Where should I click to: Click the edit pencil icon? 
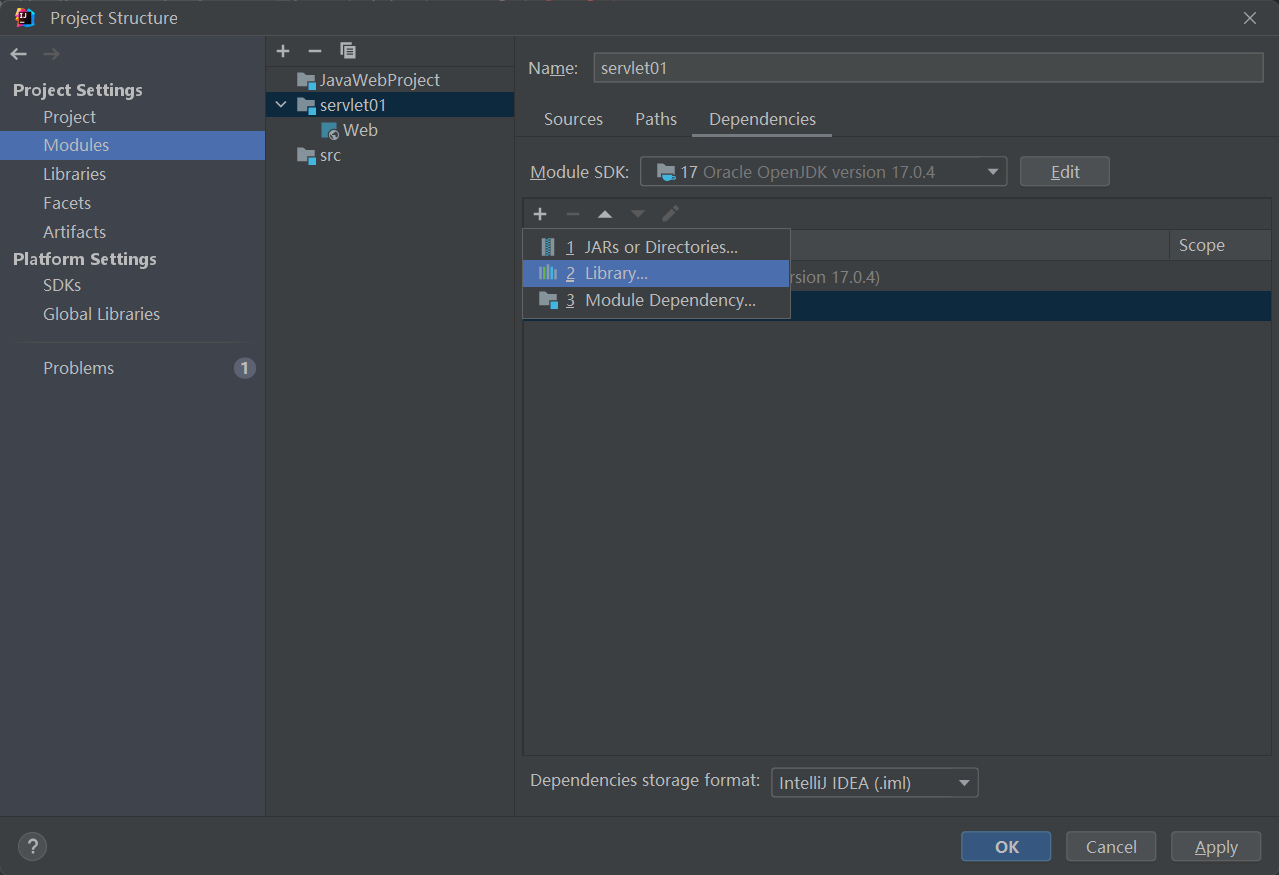click(x=671, y=214)
